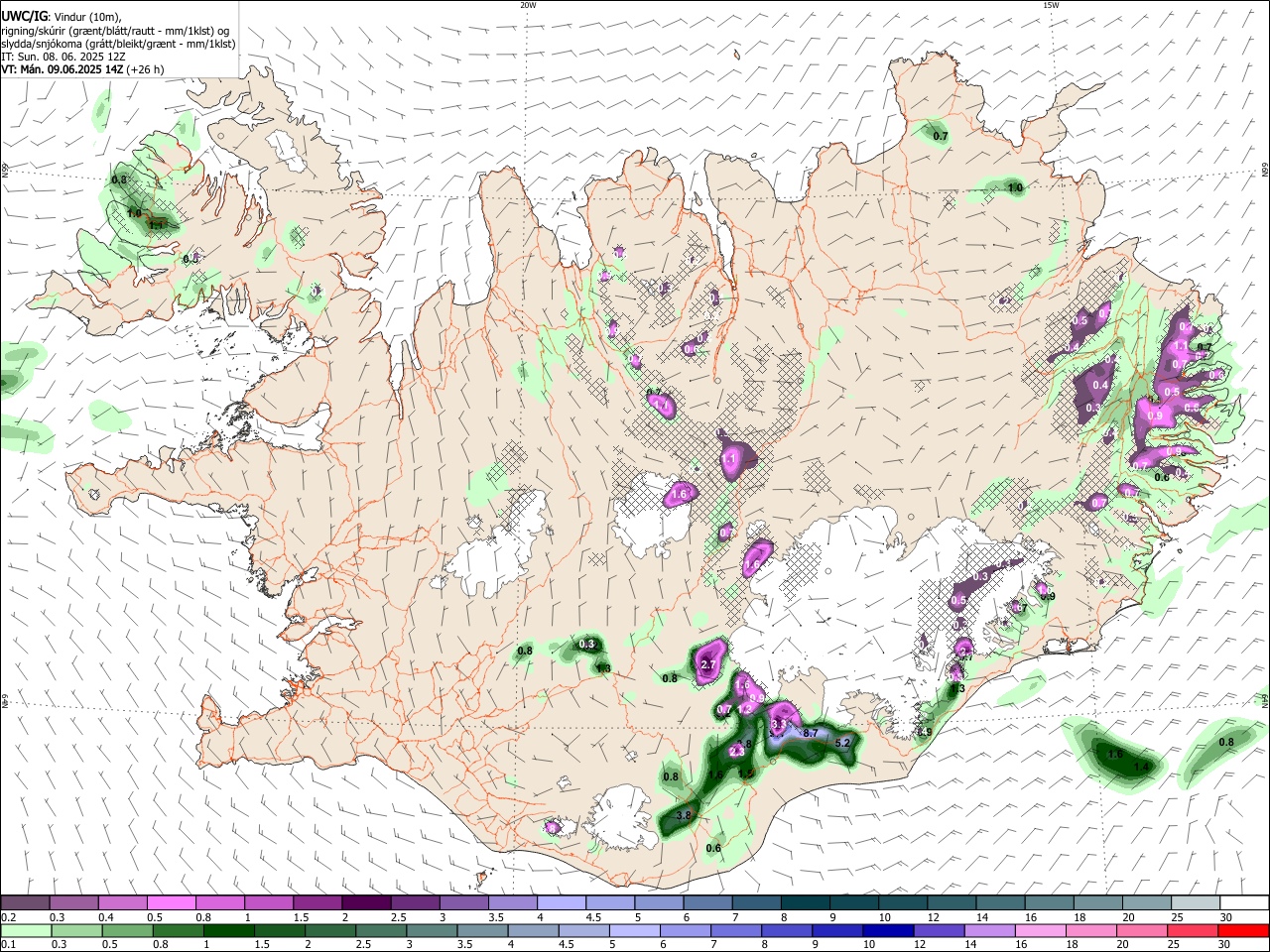Viewport: 1270px width, 952px height.
Task: Click the 8.7 precipitation value on the map
Action: pyautogui.click(x=810, y=733)
